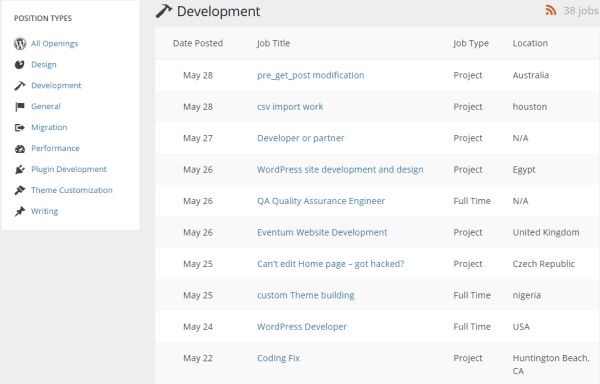Click the hammer icon in Development heading

(164, 11)
